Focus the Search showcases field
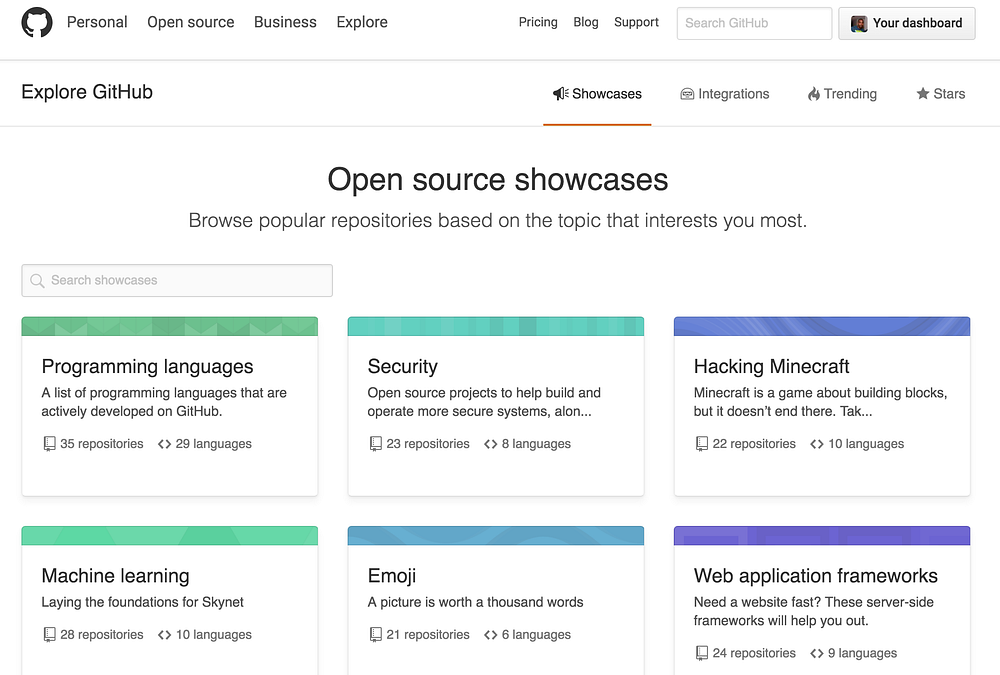This screenshot has height=675, width=1000. [177, 281]
